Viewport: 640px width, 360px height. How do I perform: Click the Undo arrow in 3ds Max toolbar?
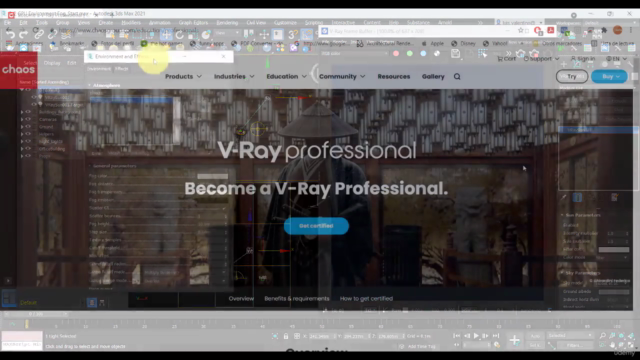click(10, 34)
